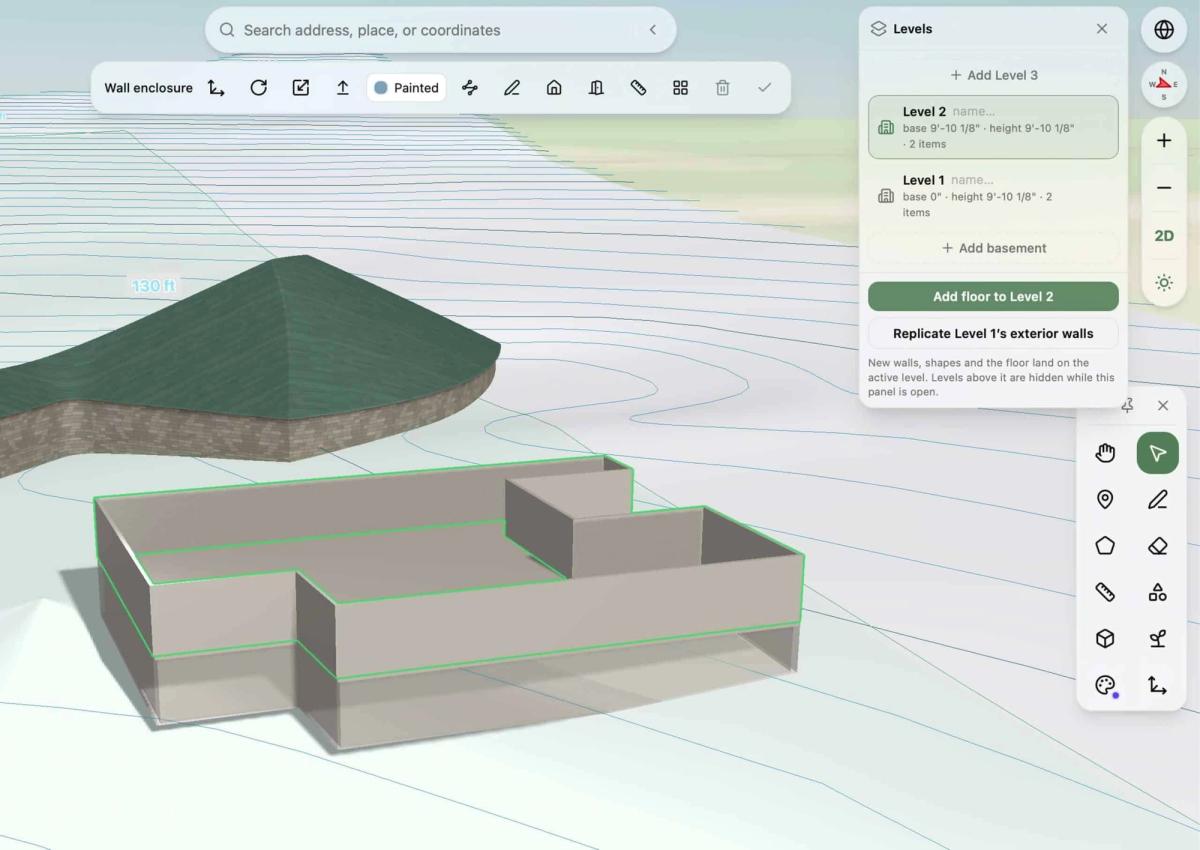The height and width of the screenshot is (850, 1200).
Task: Select the Level 2 row
Action: tap(993, 127)
